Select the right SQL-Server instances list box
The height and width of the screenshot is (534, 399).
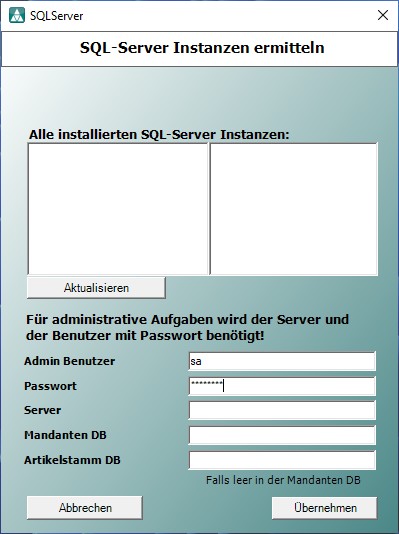pyautogui.click(x=294, y=209)
